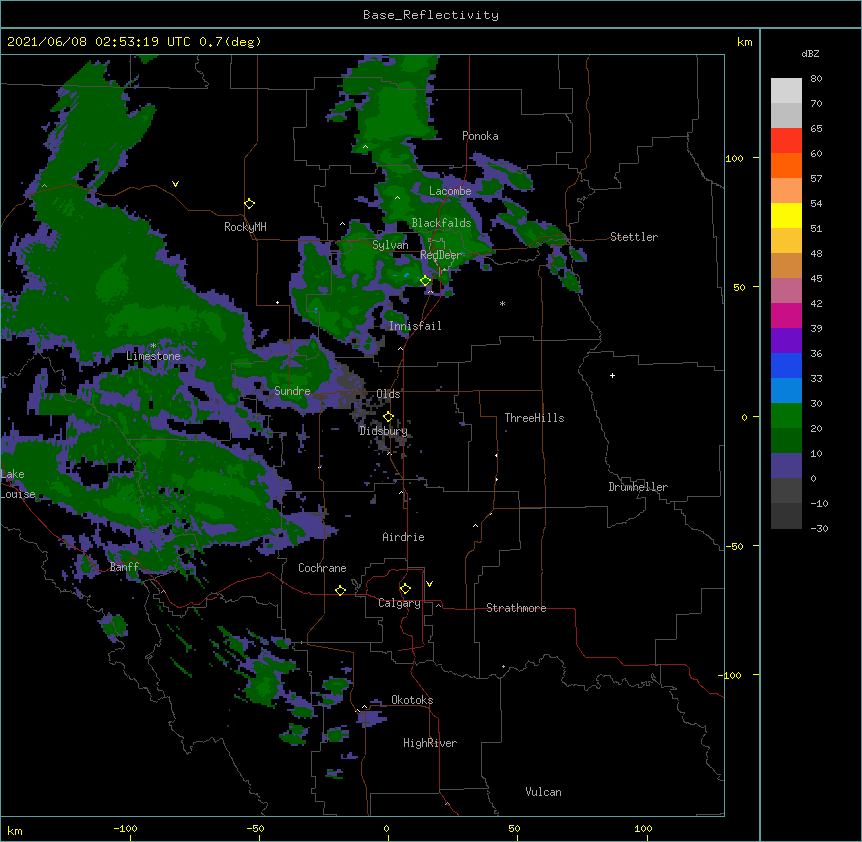Click the Innisfail city label

coord(415,326)
